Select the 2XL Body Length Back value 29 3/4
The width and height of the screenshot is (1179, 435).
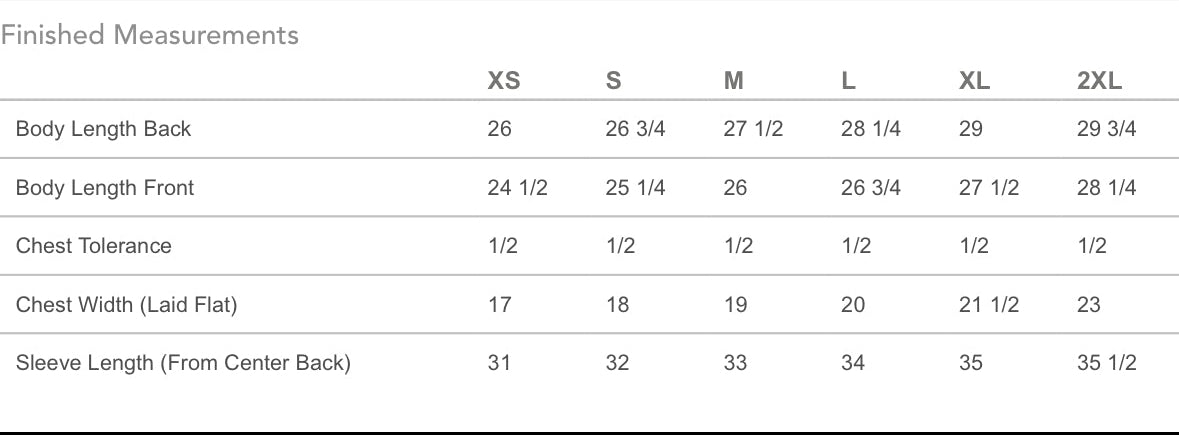1106,129
